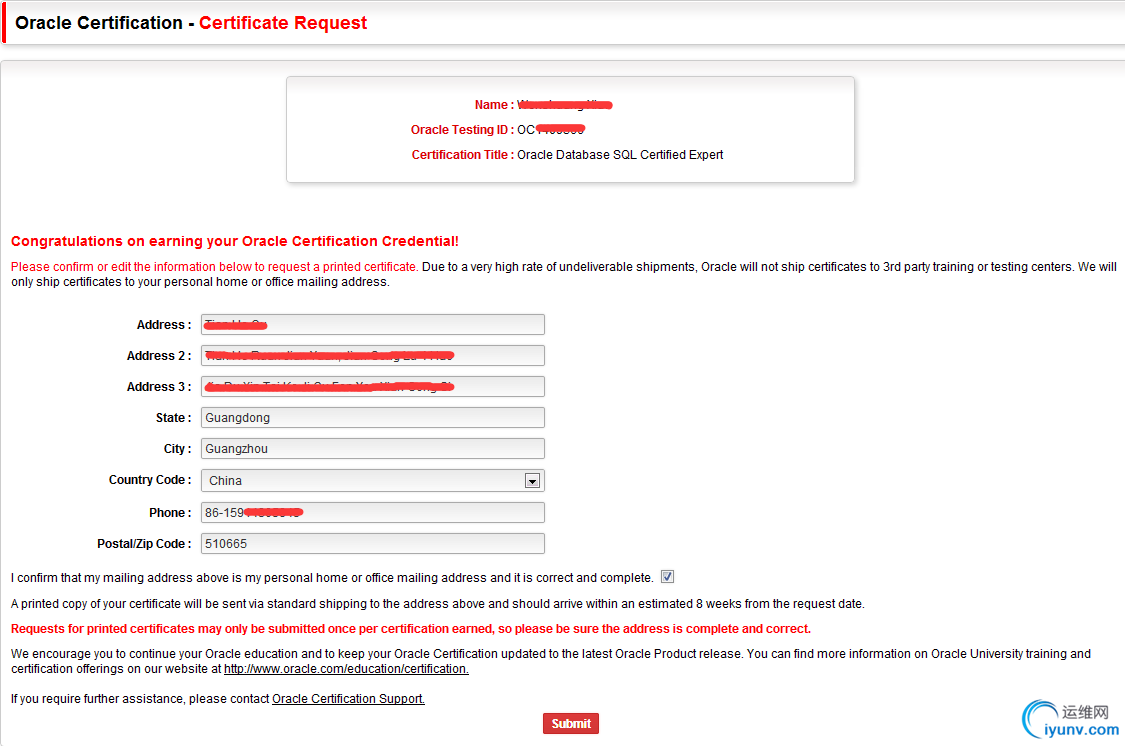This screenshot has width=1125, height=746.
Task: Click into the first Address input field
Action: click(372, 324)
